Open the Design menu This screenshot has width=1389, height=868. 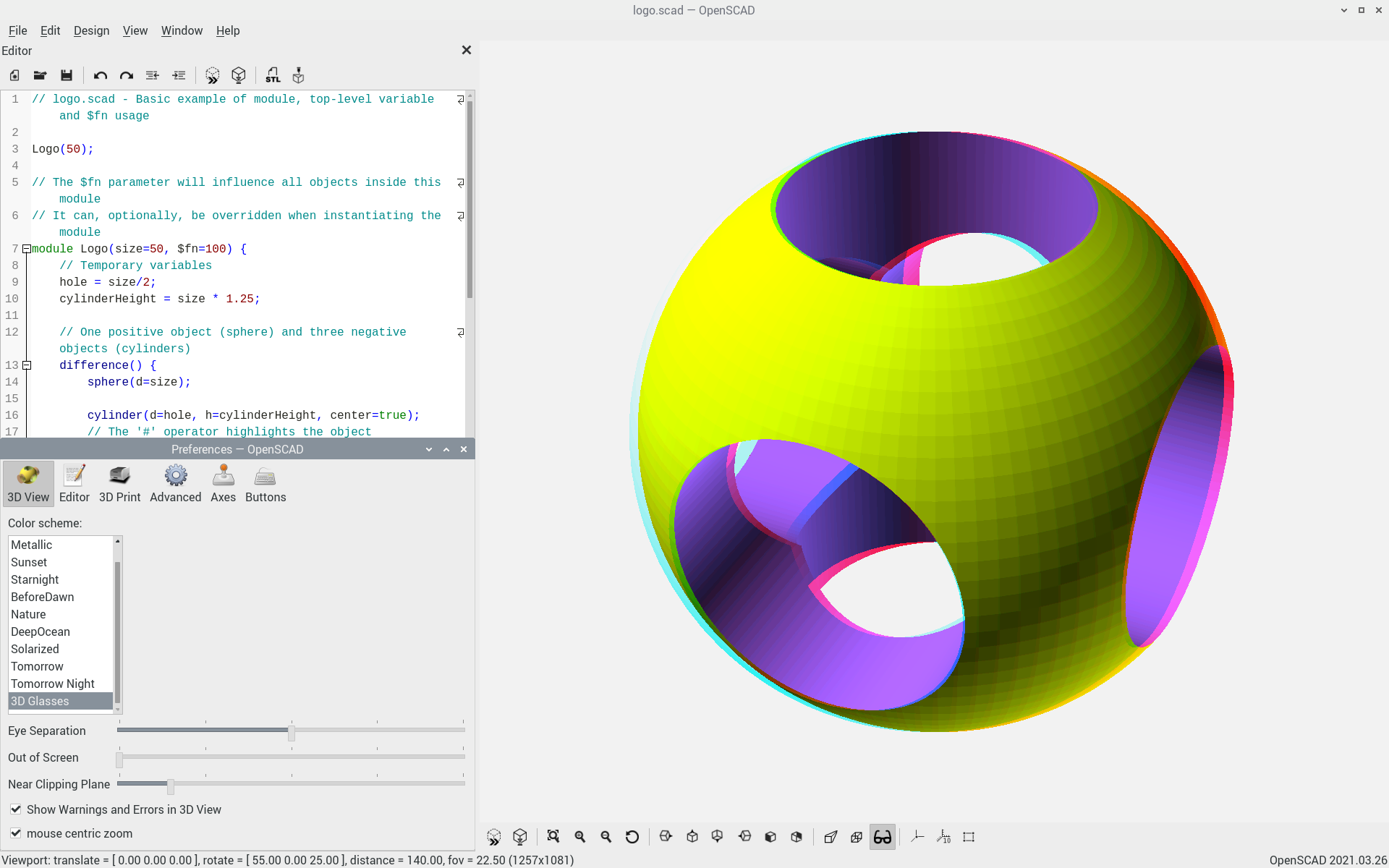click(x=91, y=30)
